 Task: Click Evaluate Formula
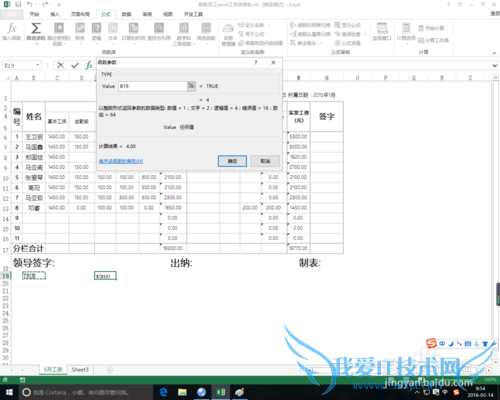(347, 43)
